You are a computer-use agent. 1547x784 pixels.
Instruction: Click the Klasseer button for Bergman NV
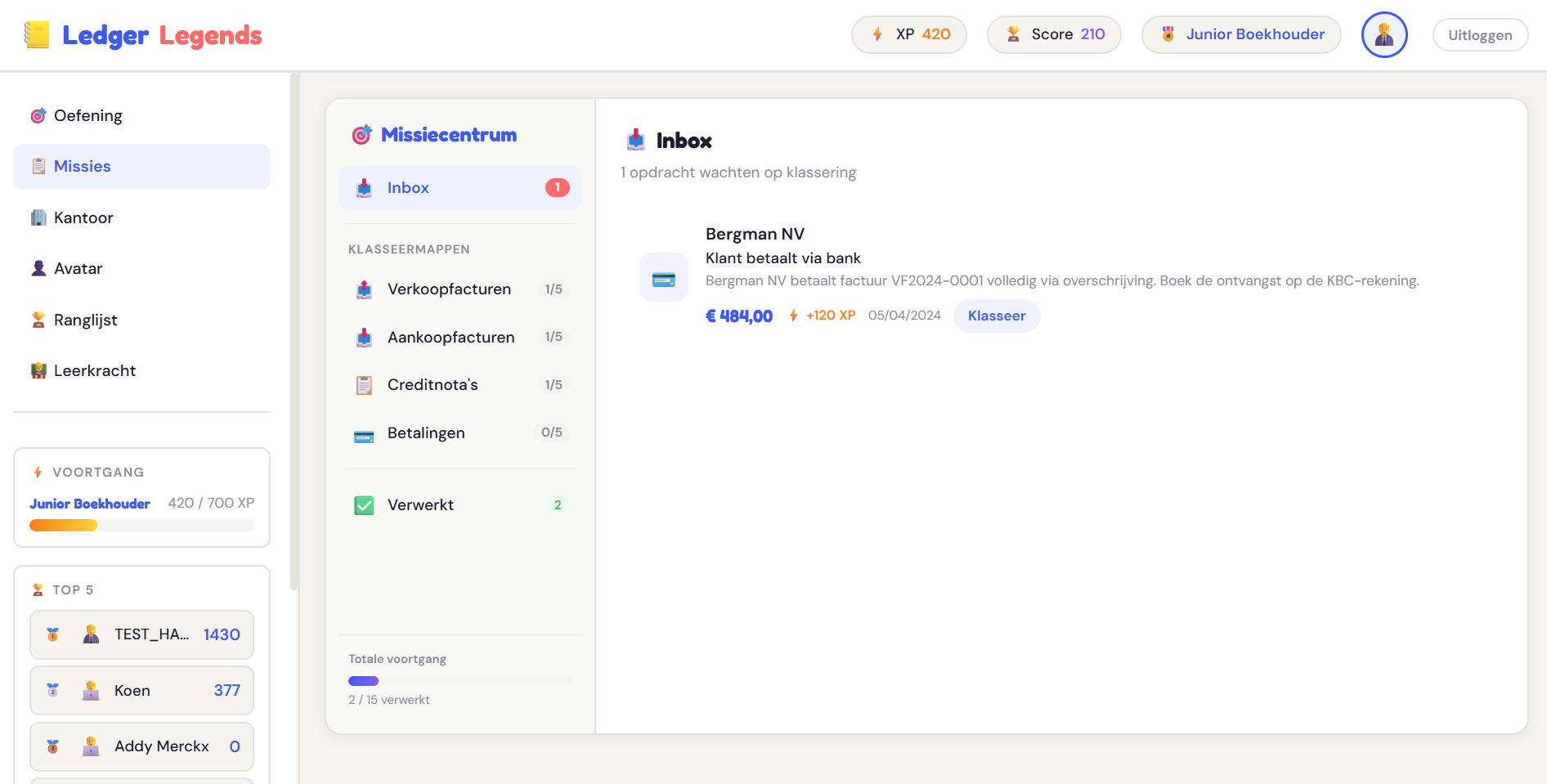click(997, 316)
